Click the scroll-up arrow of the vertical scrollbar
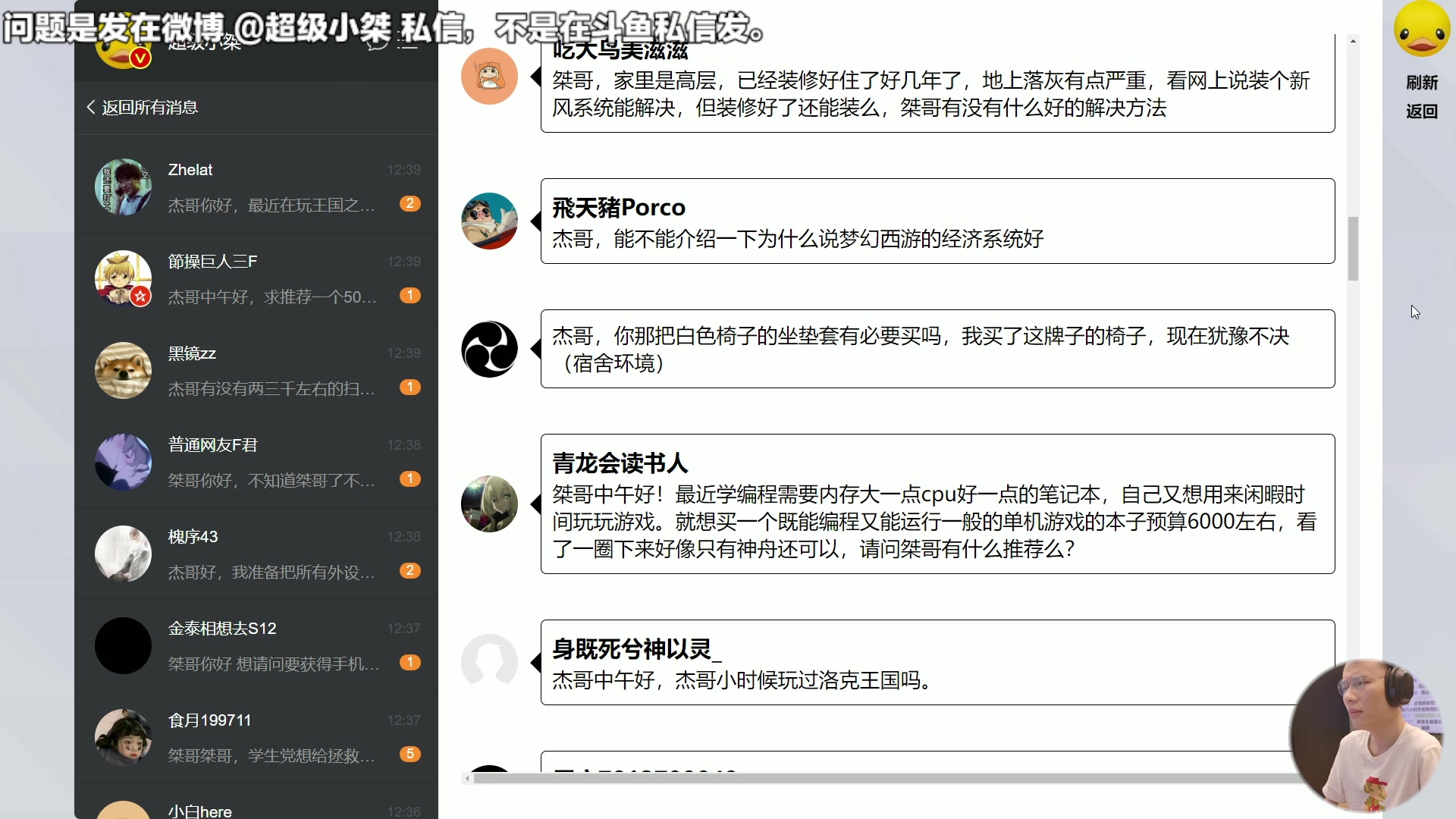 (1353, 40)
